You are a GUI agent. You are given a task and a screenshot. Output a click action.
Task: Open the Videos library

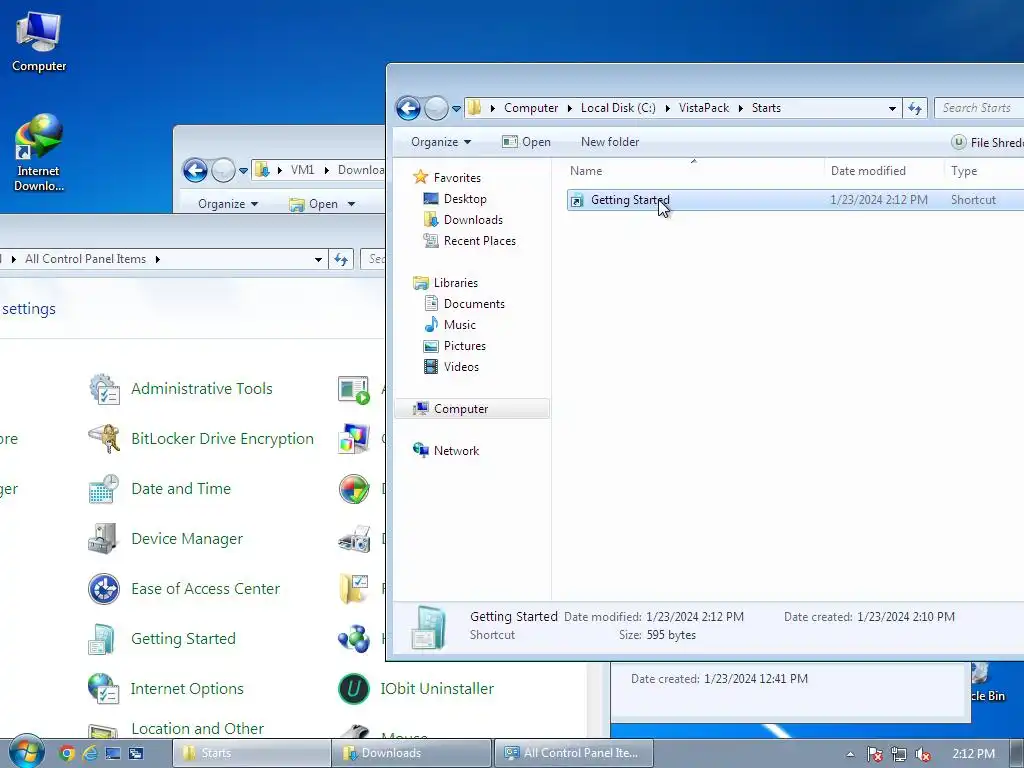pyautogui.click(x=461, y=366)
